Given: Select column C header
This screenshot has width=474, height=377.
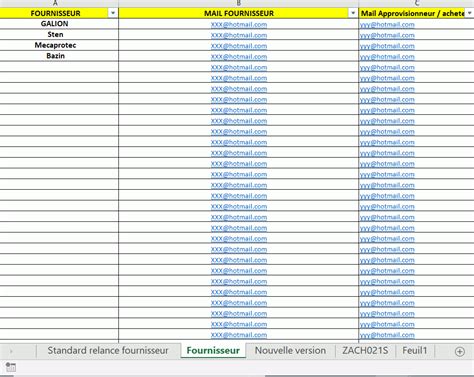Looking at the screenshot, I should [416, 3].
